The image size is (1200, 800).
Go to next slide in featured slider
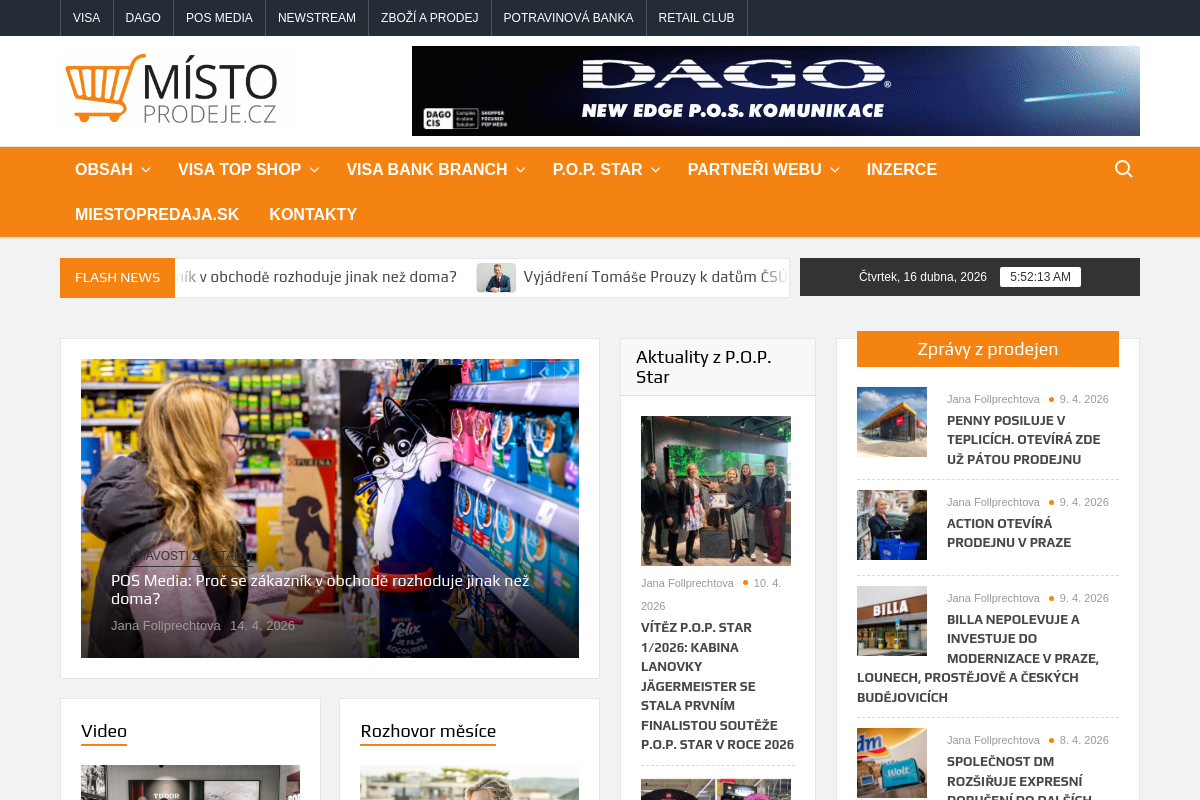566,373
